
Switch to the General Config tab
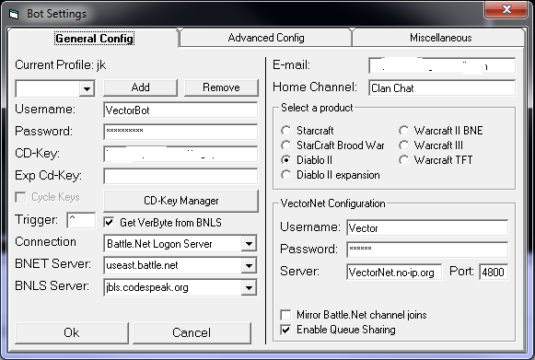point(94,38)
